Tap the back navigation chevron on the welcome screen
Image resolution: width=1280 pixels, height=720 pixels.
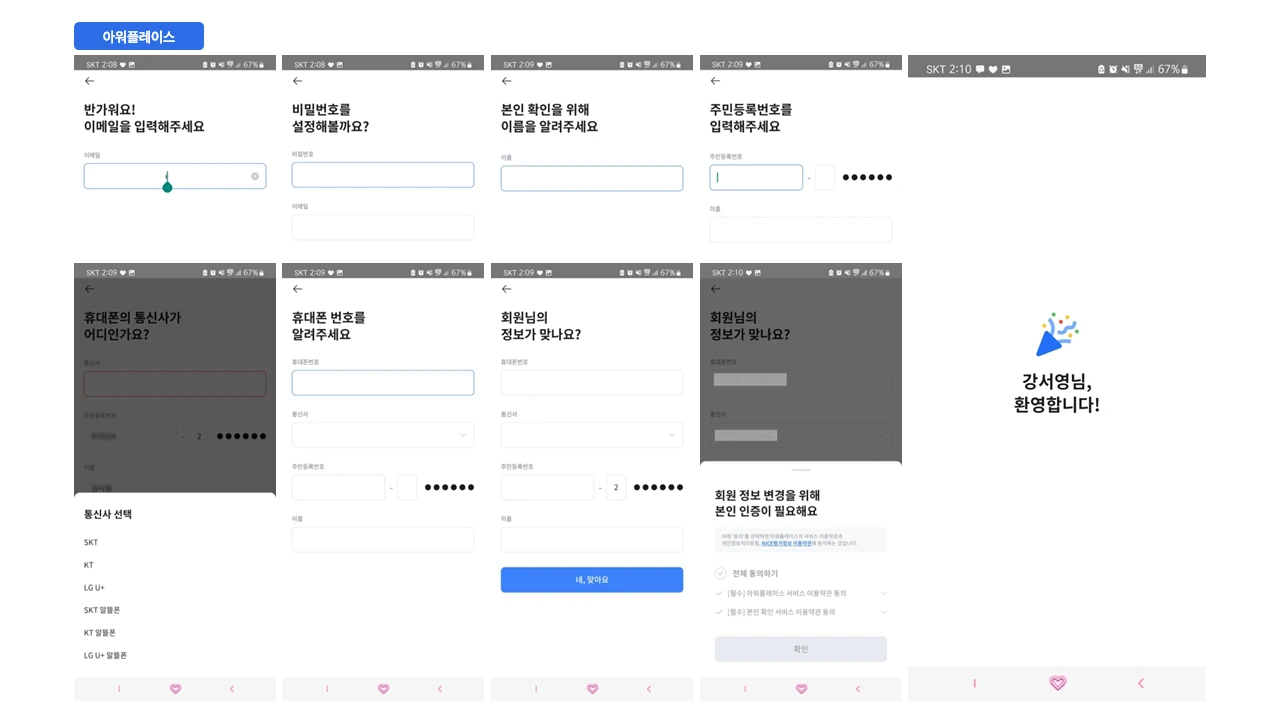pyautogui.click(x=1140, y=683)
